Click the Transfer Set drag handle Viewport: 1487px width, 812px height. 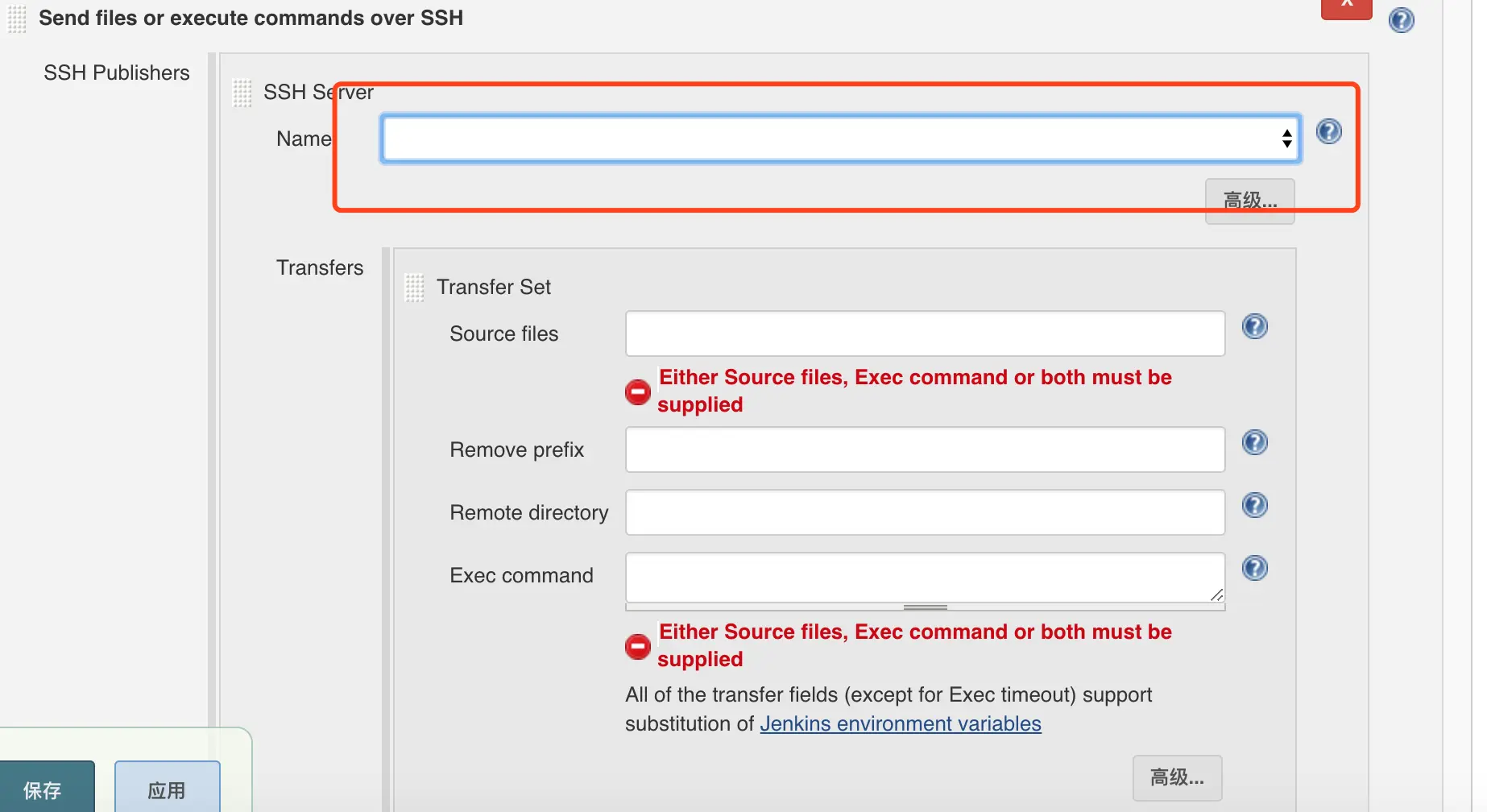coord(414,288)
